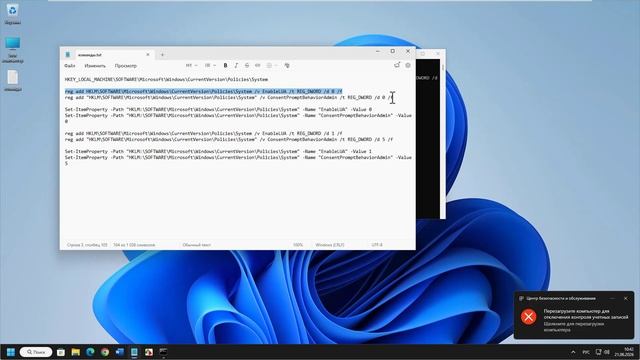Open notification options three-dot menu
The width and height of the screenshot is (640, 360).
(x=612, y=298)
